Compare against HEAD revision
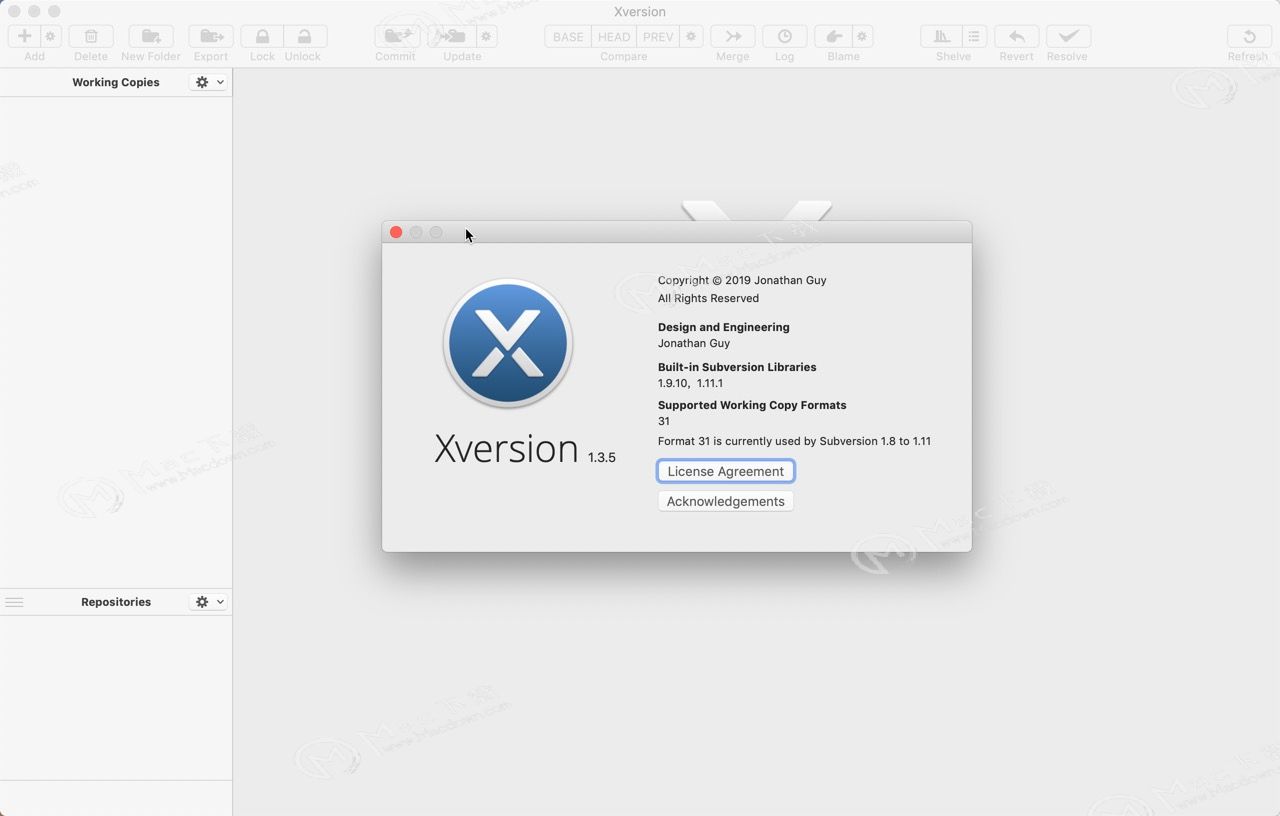Viewport: 1280px width, 816px height. click(614, 36)
